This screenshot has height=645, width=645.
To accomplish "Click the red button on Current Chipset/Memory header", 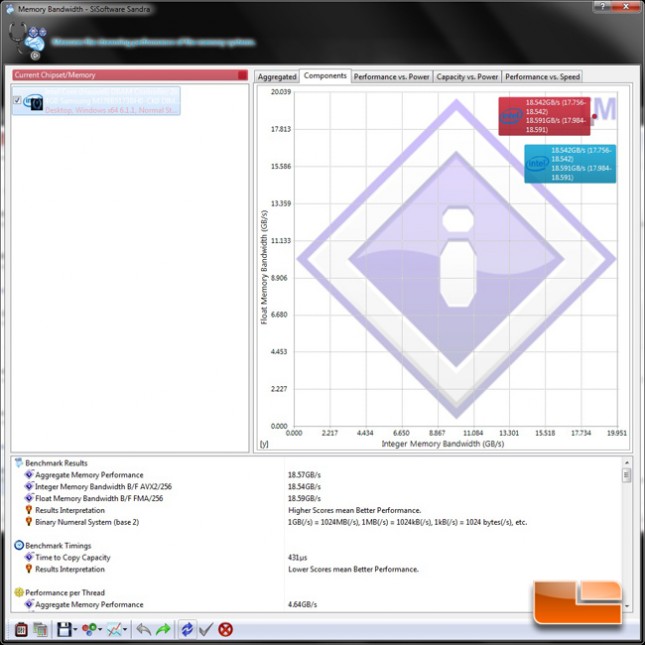I will [x=243, y=75].
